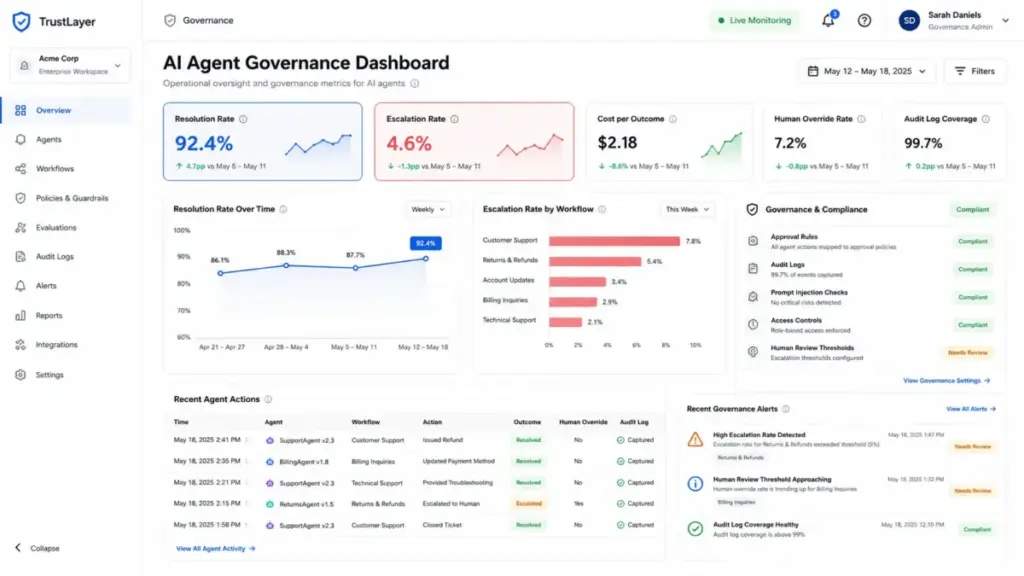Click info icon by Recent Governance Alerts
Screen dimensions: 1024x576
pyautogui.click(x=786, y=409)
